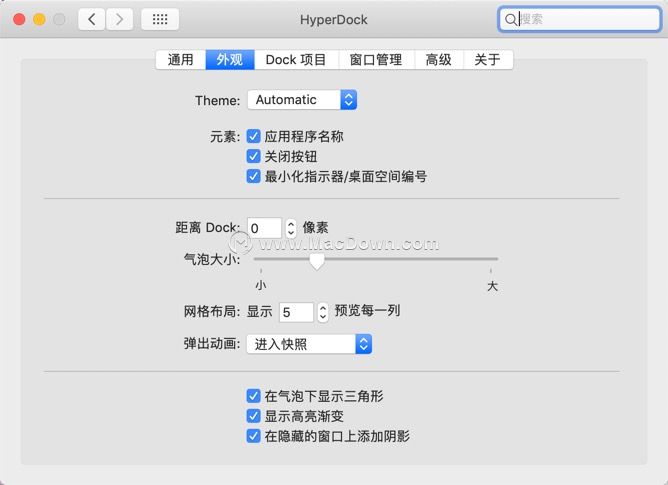The image size is (668, 485).
Task: Disable the 关闭按钮 checkbox
Action: pyautogui.click(x=253, y=156)
